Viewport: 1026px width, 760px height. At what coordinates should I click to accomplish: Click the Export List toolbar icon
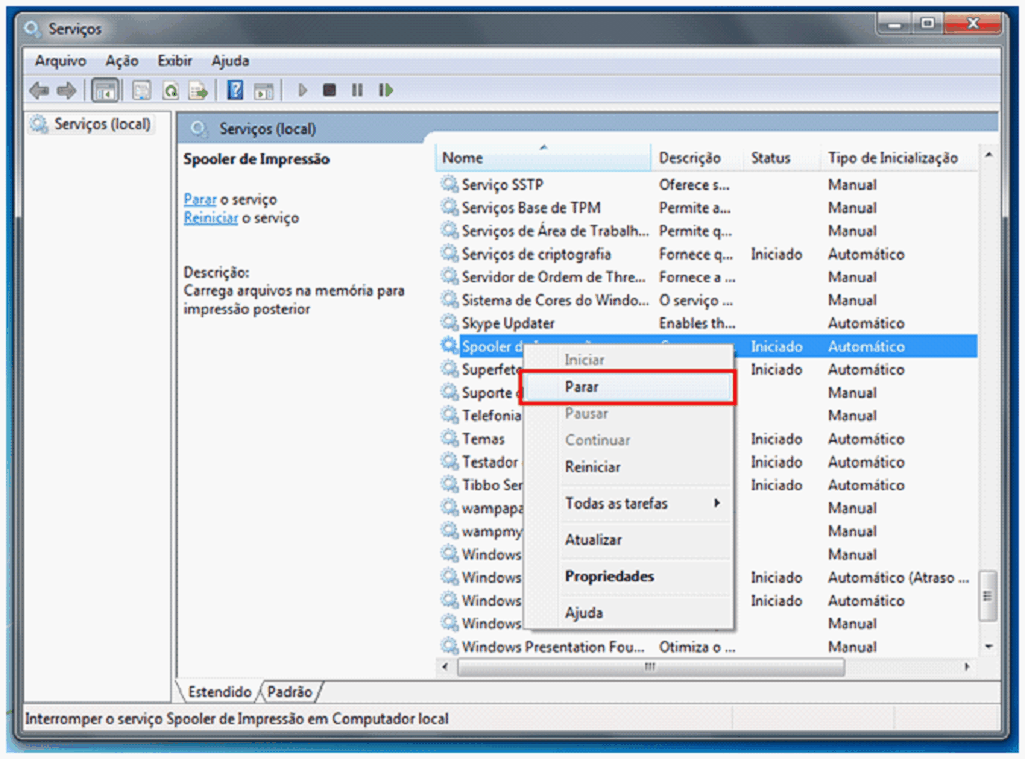point(199,91)
